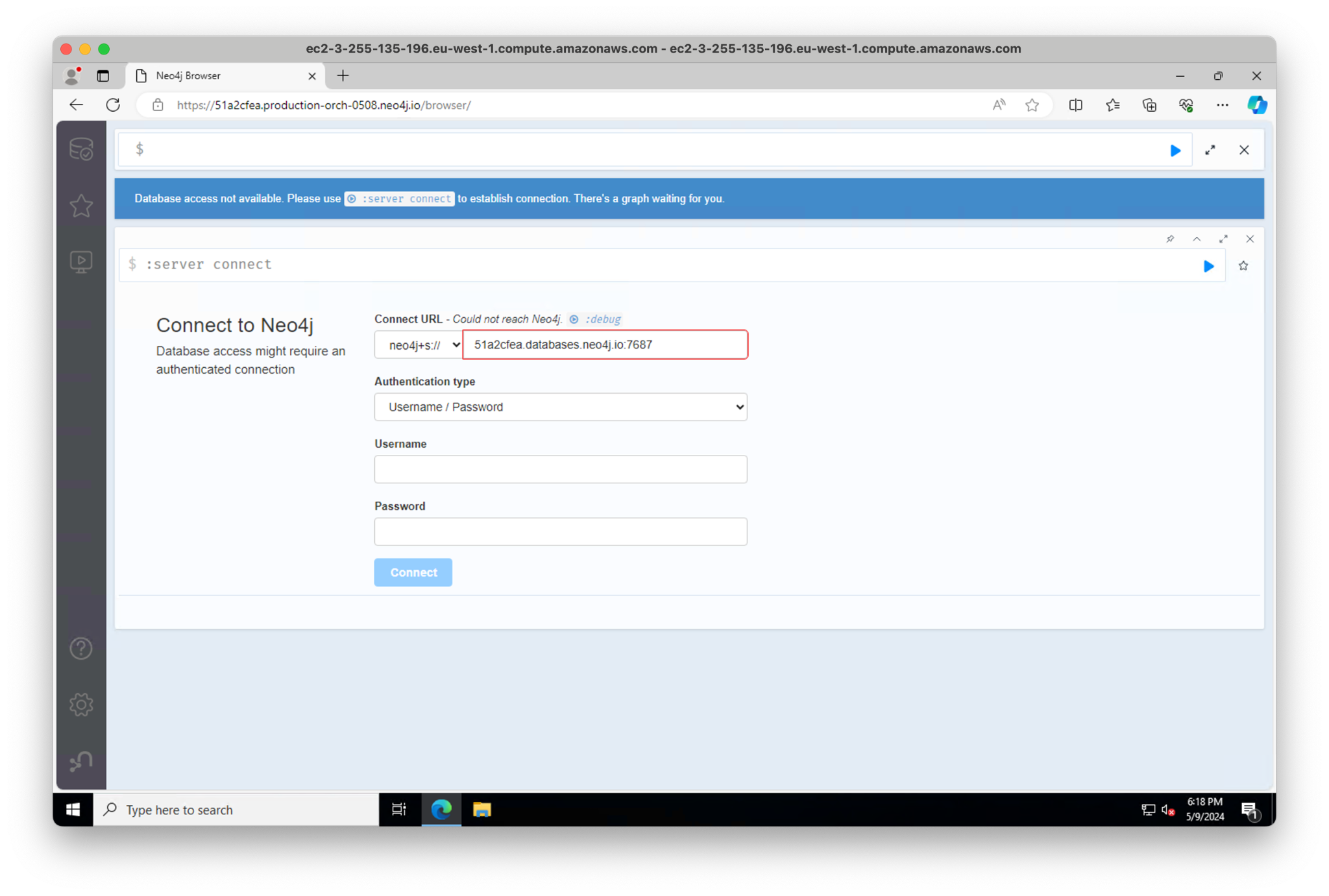Open the network tray icon

pos(1148,810)
